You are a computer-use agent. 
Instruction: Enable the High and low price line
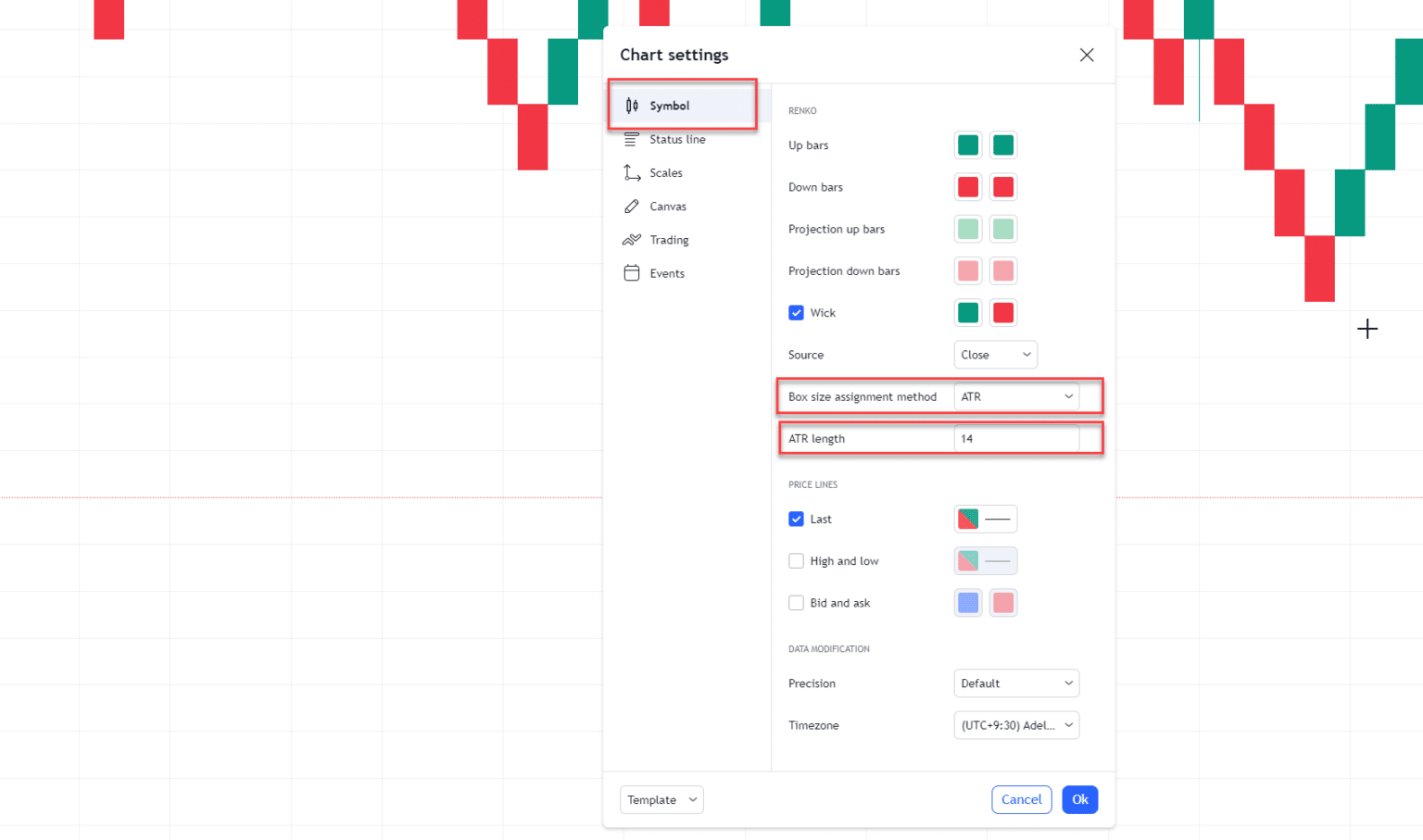pos(797,560)
